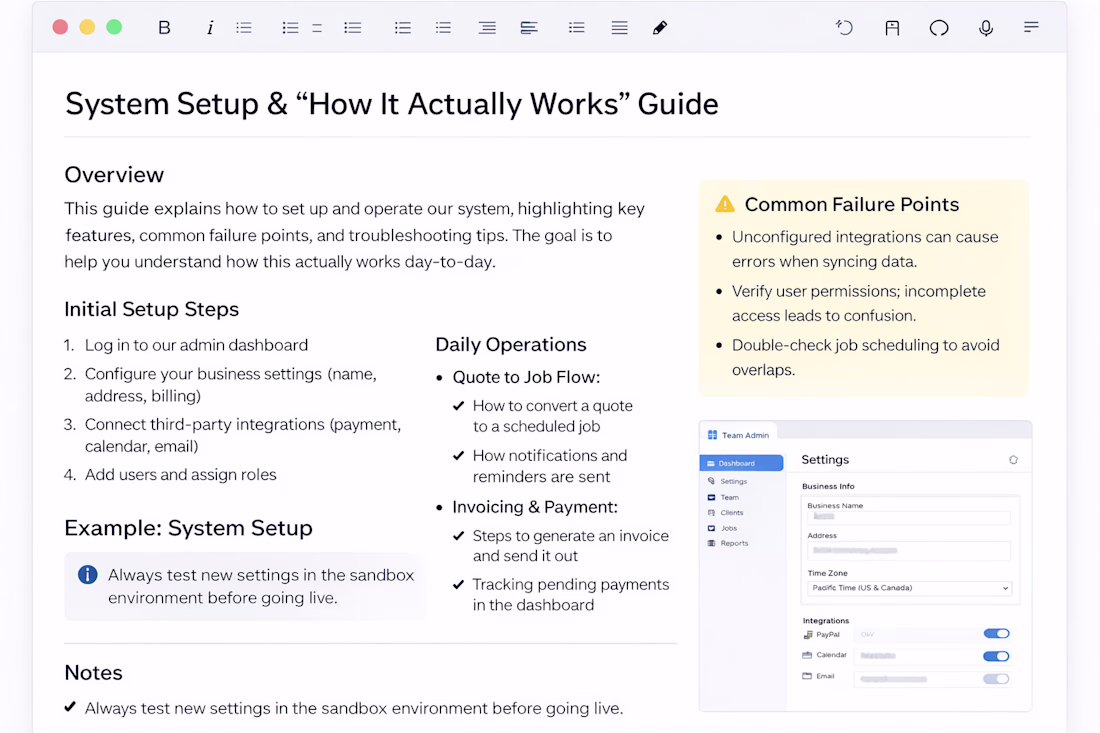Click the bookmark icon in toolbar
This screenshot has width=1100, height=733.
point(892,27)
